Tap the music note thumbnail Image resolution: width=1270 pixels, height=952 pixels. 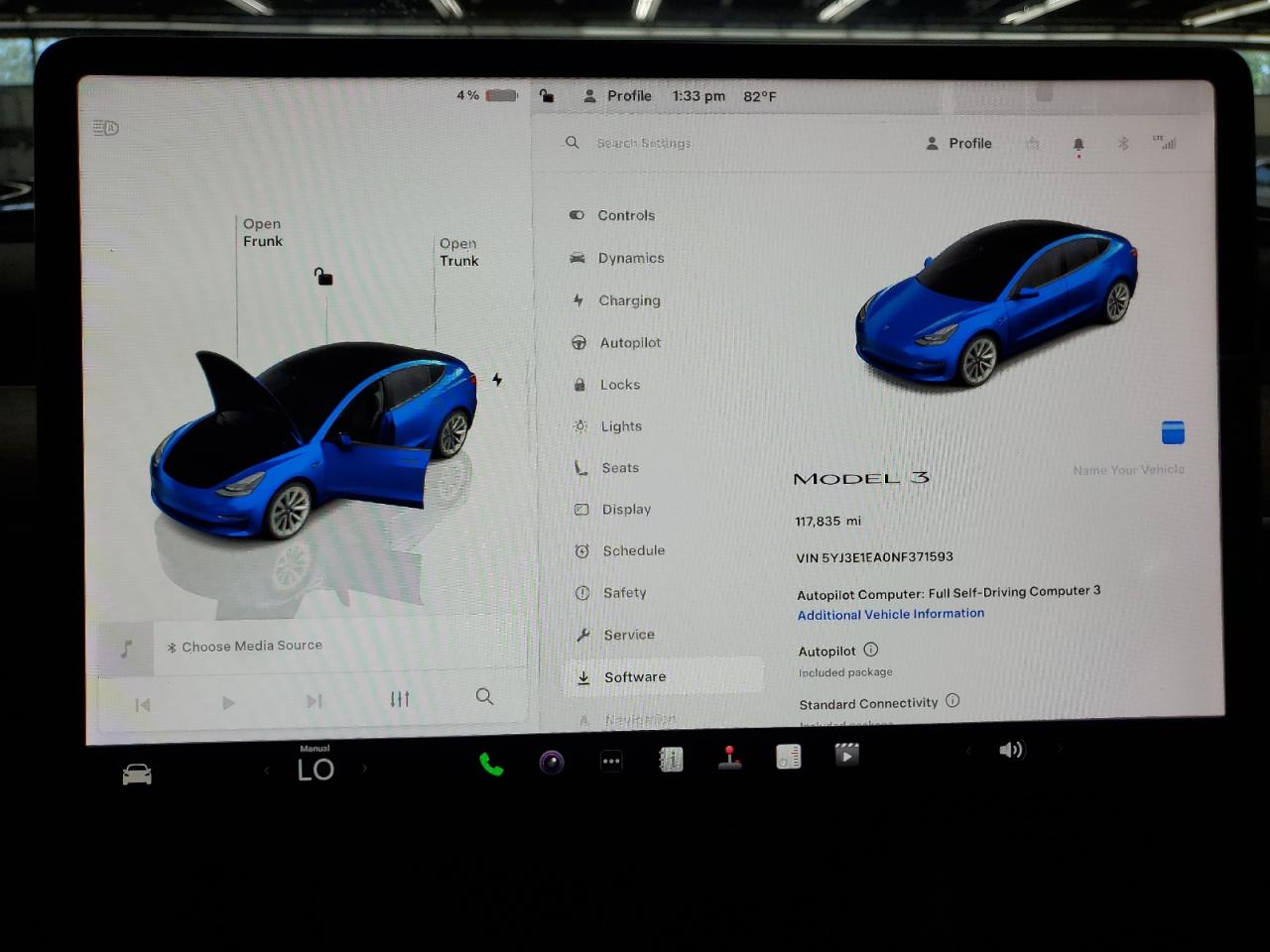tap(126, 650)
